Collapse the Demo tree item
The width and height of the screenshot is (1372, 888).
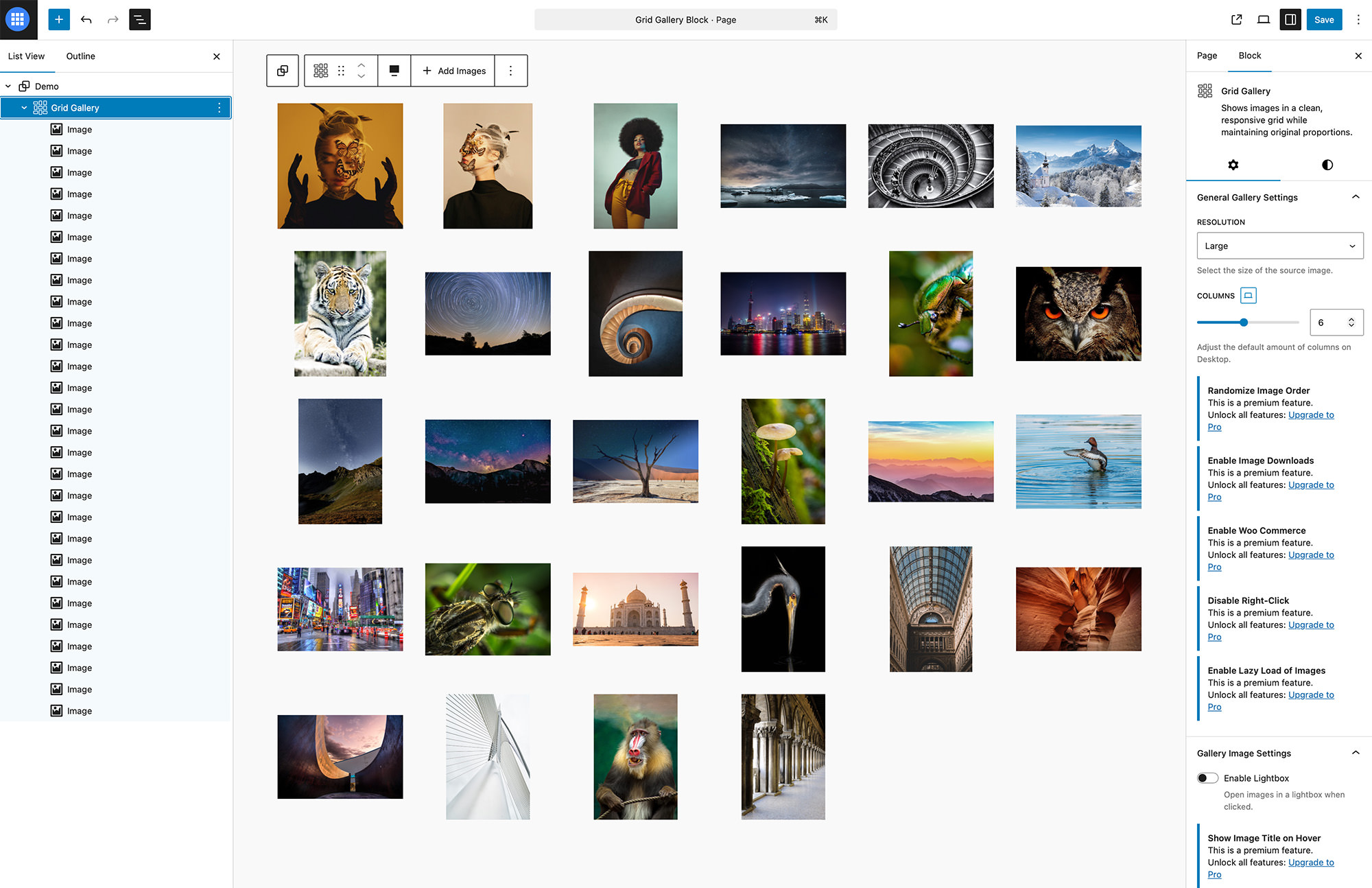point(8,86)
